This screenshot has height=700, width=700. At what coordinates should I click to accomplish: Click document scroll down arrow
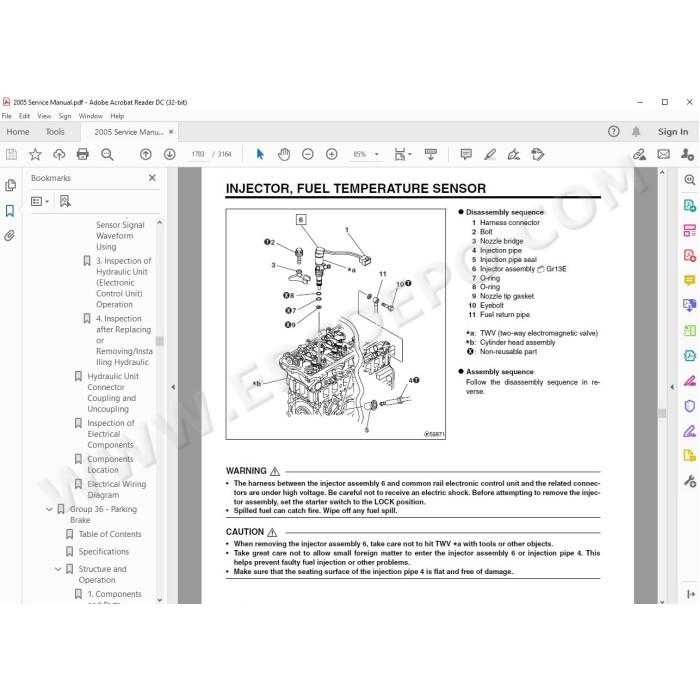point(662,602)
